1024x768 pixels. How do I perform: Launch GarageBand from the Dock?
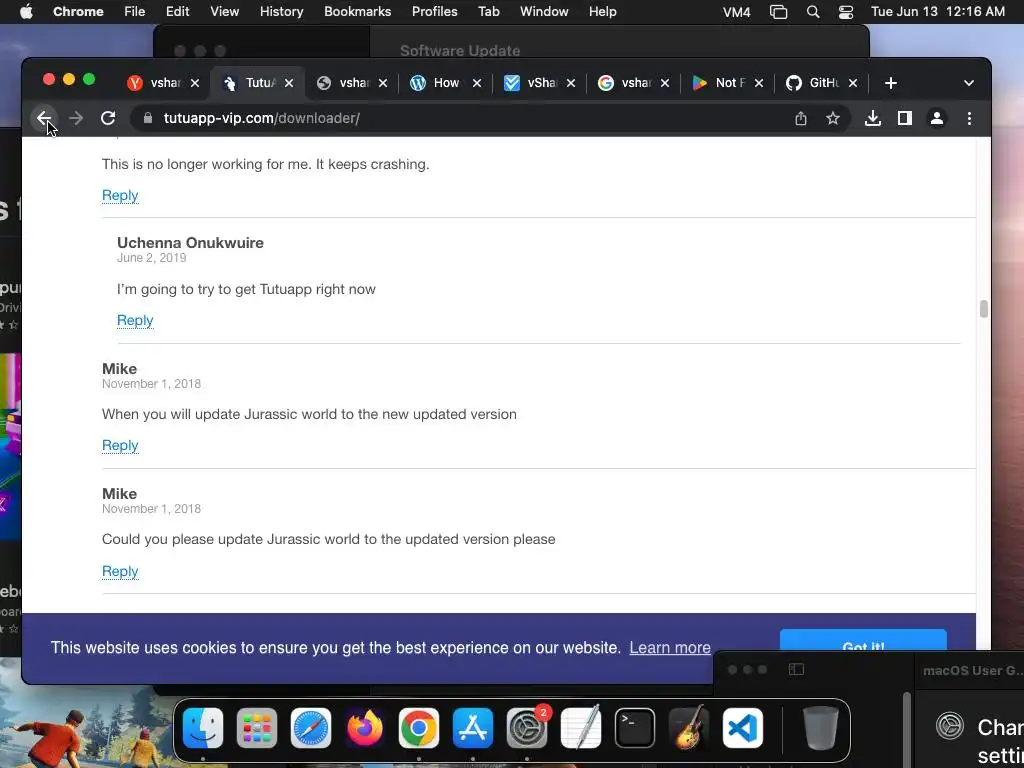click(689, 728)
